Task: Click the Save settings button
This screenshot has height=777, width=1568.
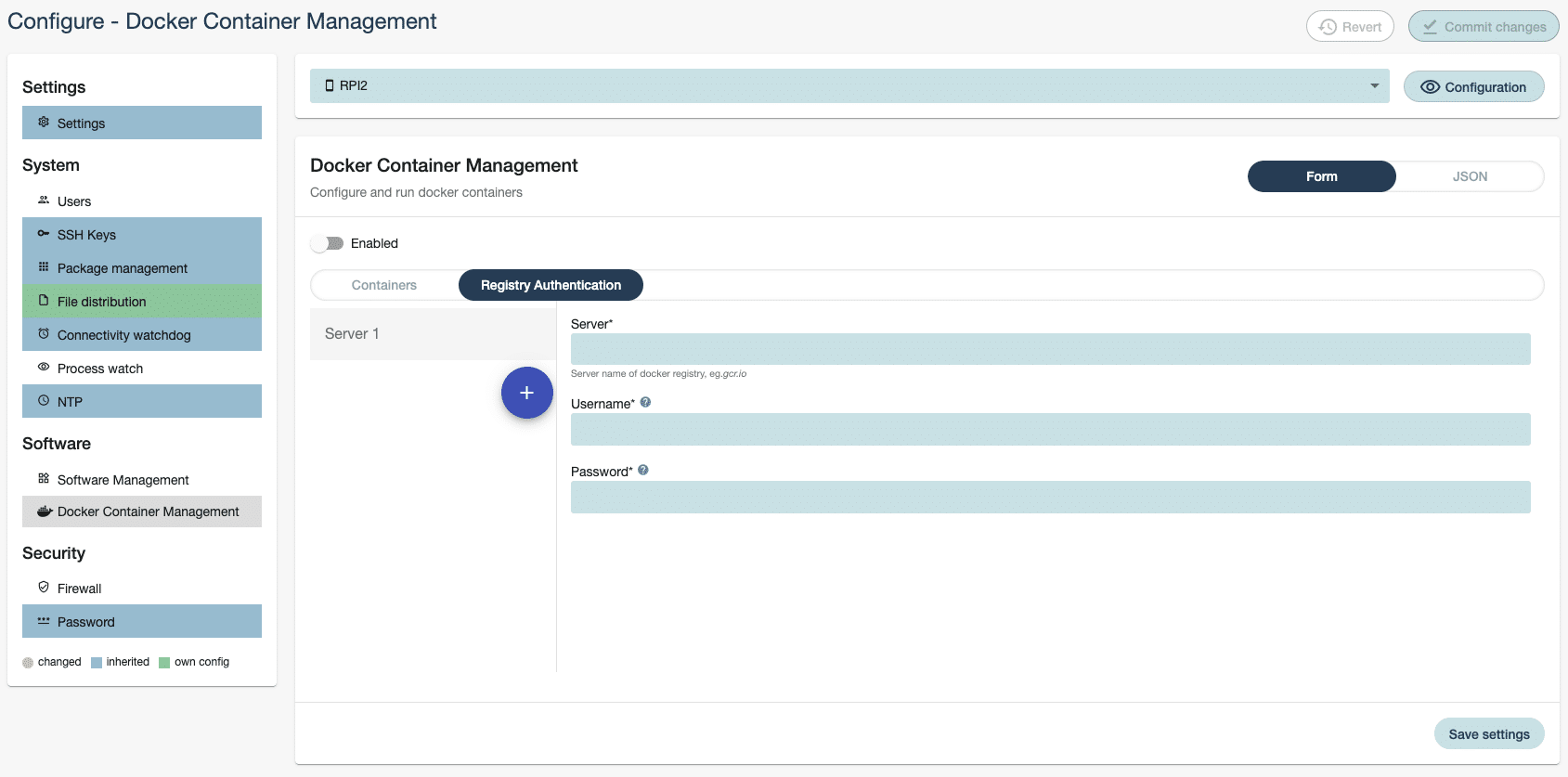Action: [1488, 733]
